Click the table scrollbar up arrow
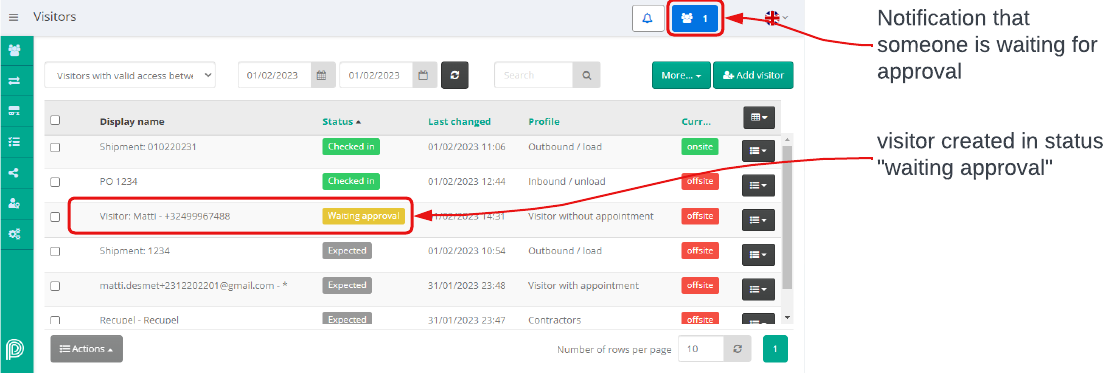Viewport: 1111px width, 373px height. (x=787, y=139)
